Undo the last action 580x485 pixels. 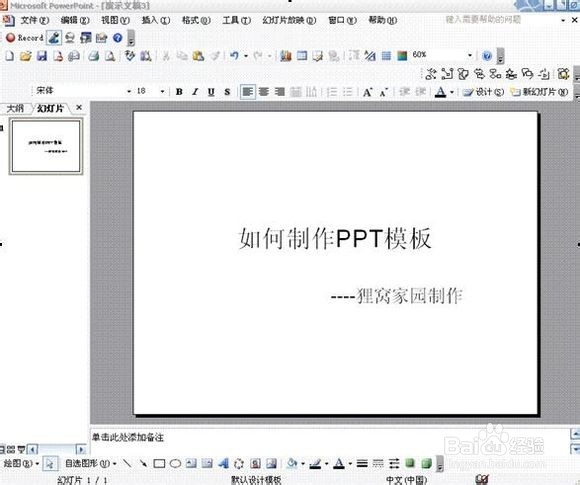pos(234,56)
